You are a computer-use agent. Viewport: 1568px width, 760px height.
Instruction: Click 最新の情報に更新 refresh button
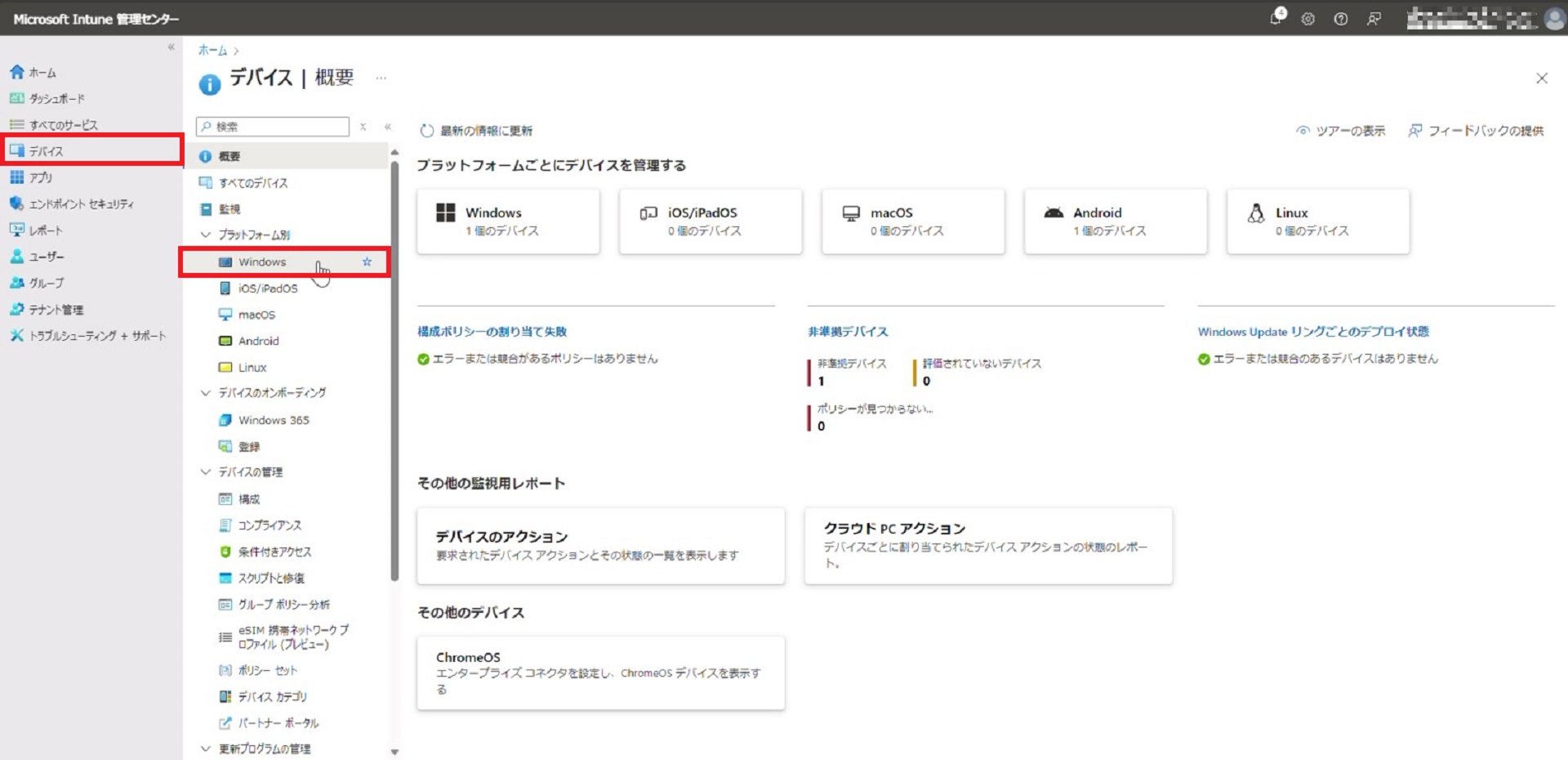(476, 131)
